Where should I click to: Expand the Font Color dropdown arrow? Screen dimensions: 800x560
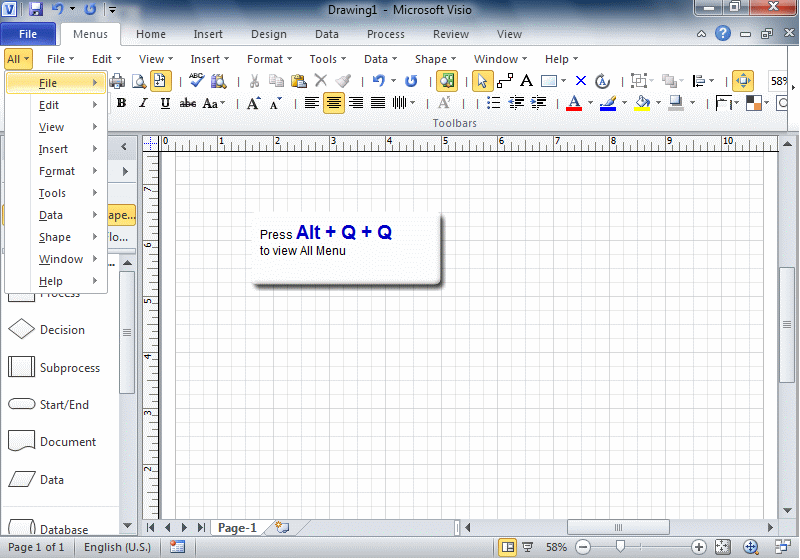590,103
